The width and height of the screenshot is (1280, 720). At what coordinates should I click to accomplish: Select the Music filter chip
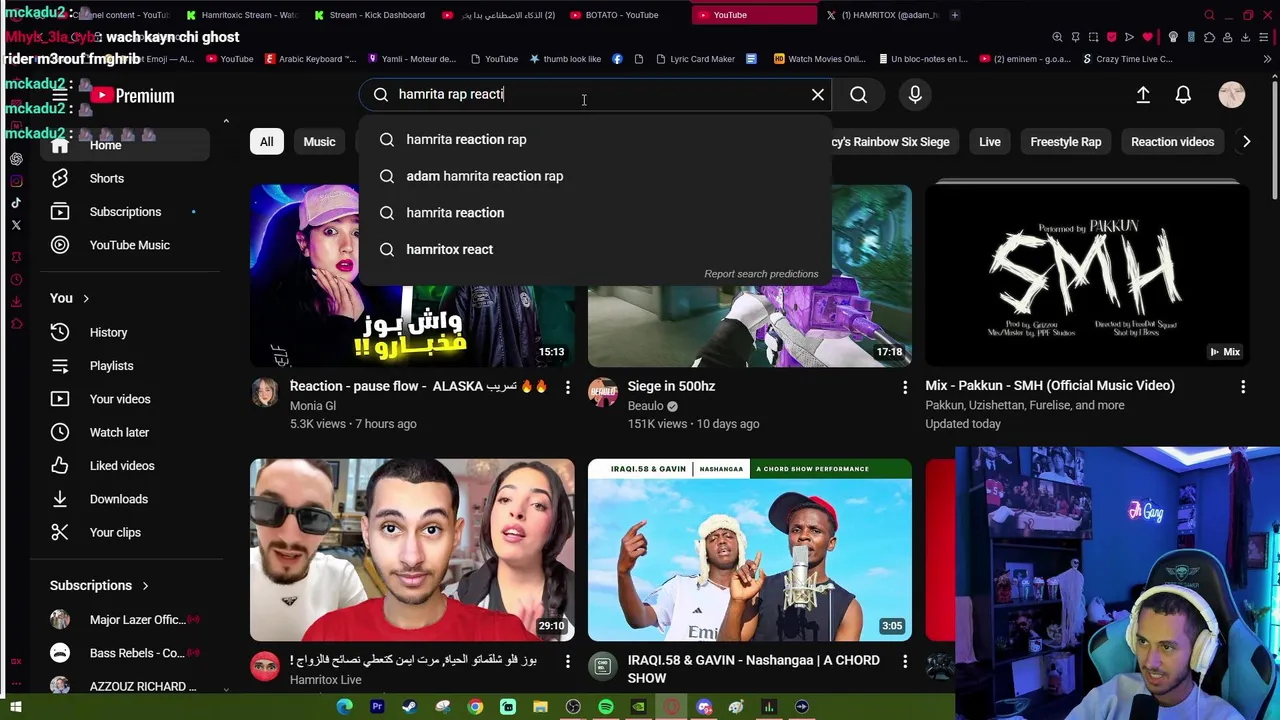(319, 142)
